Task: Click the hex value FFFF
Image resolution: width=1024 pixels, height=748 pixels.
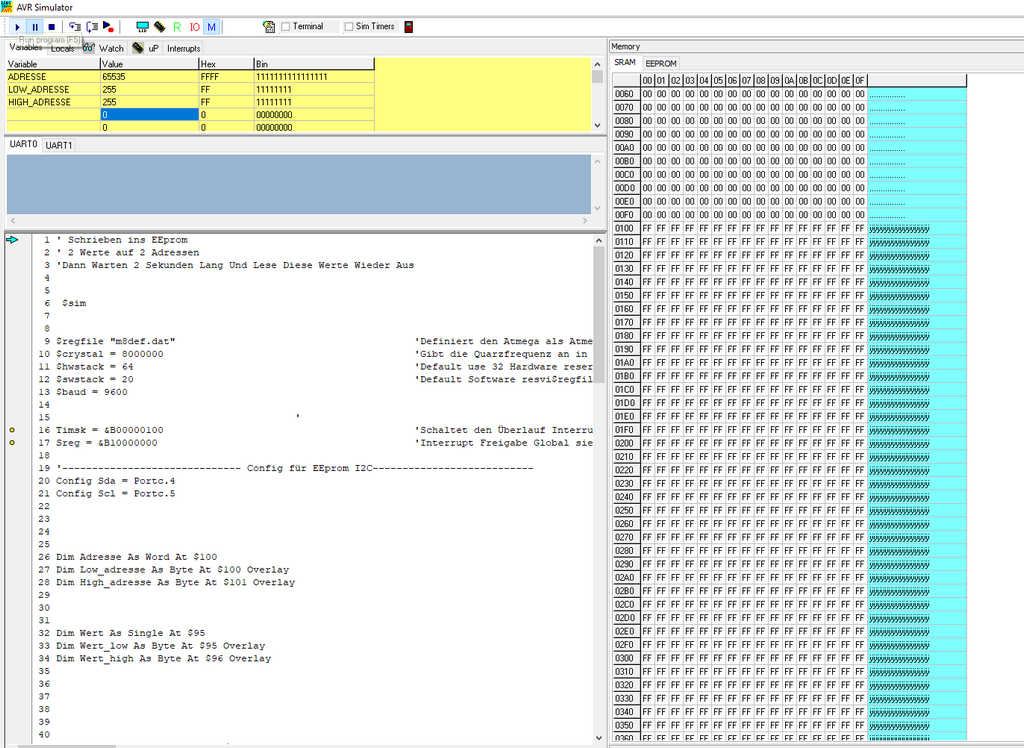Action: (226, 76)
